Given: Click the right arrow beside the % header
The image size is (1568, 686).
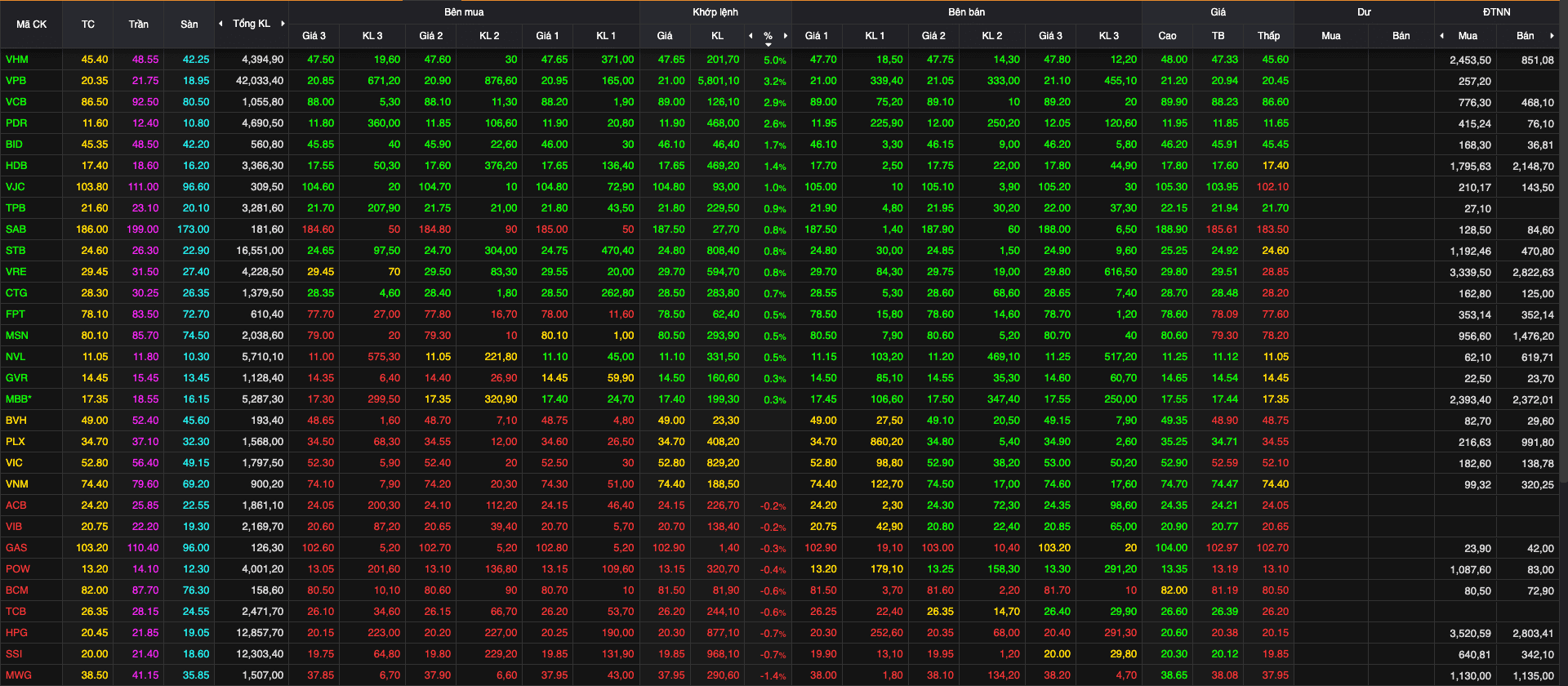Looking at the screenshot, I should click(x=786, y=36).
